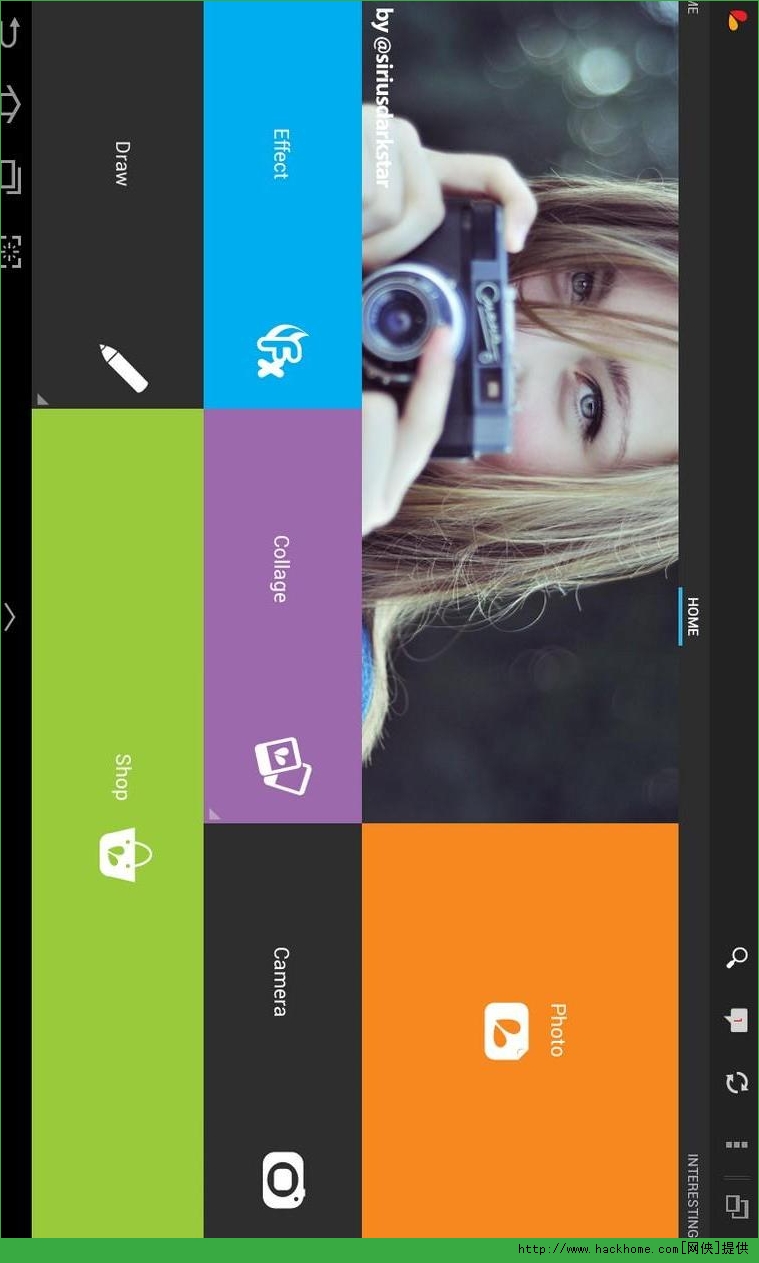Image resolution: width=759 pixels, height=1263 pixels.
Task: Tap the Photo document icon
Action: click(x=507, y=1031)
